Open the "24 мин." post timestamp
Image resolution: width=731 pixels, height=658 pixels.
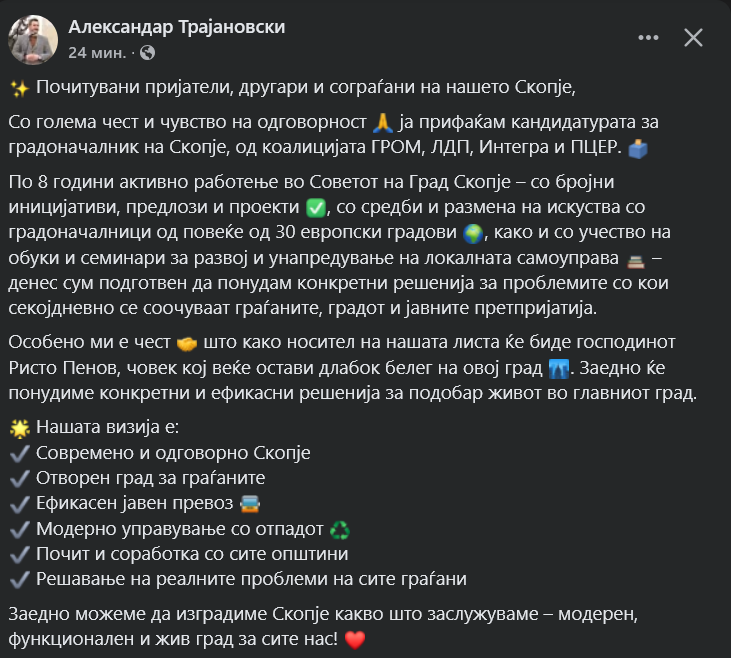[96, 51]
